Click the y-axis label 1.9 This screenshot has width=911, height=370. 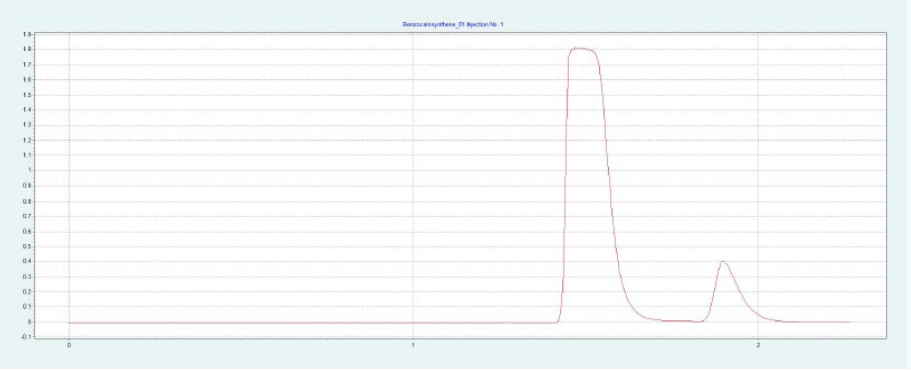[x=26, y=34]
